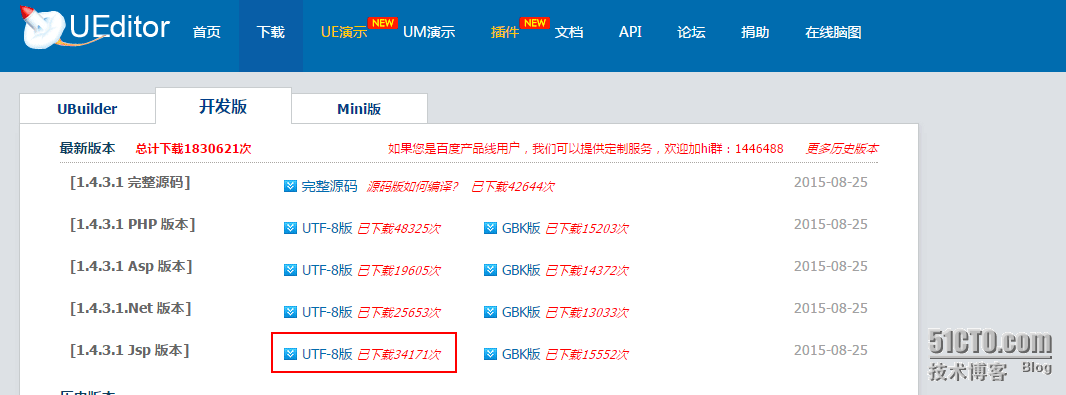Download PHP UTF-8版 package
Image resolution: width=1066 pixels, height=395 pixels.
tap(327, 228)
